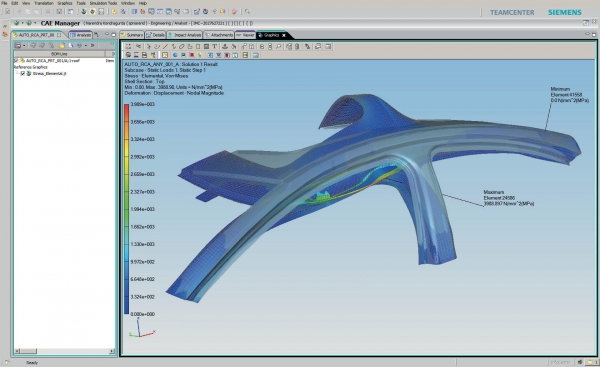
Task: Click the red square icon in viewer toolbar
Action: pos(192,55)
